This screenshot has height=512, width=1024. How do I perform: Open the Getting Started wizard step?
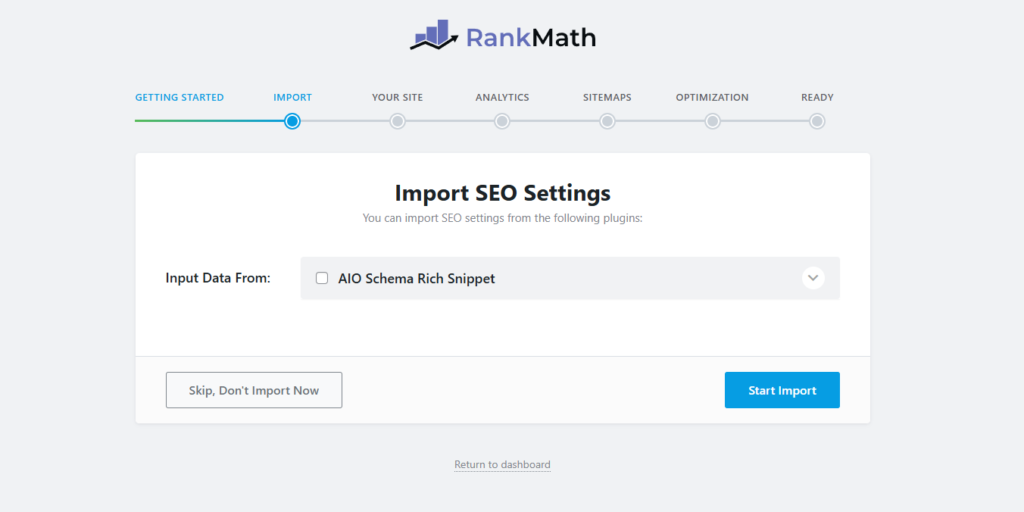coord(180,97)
